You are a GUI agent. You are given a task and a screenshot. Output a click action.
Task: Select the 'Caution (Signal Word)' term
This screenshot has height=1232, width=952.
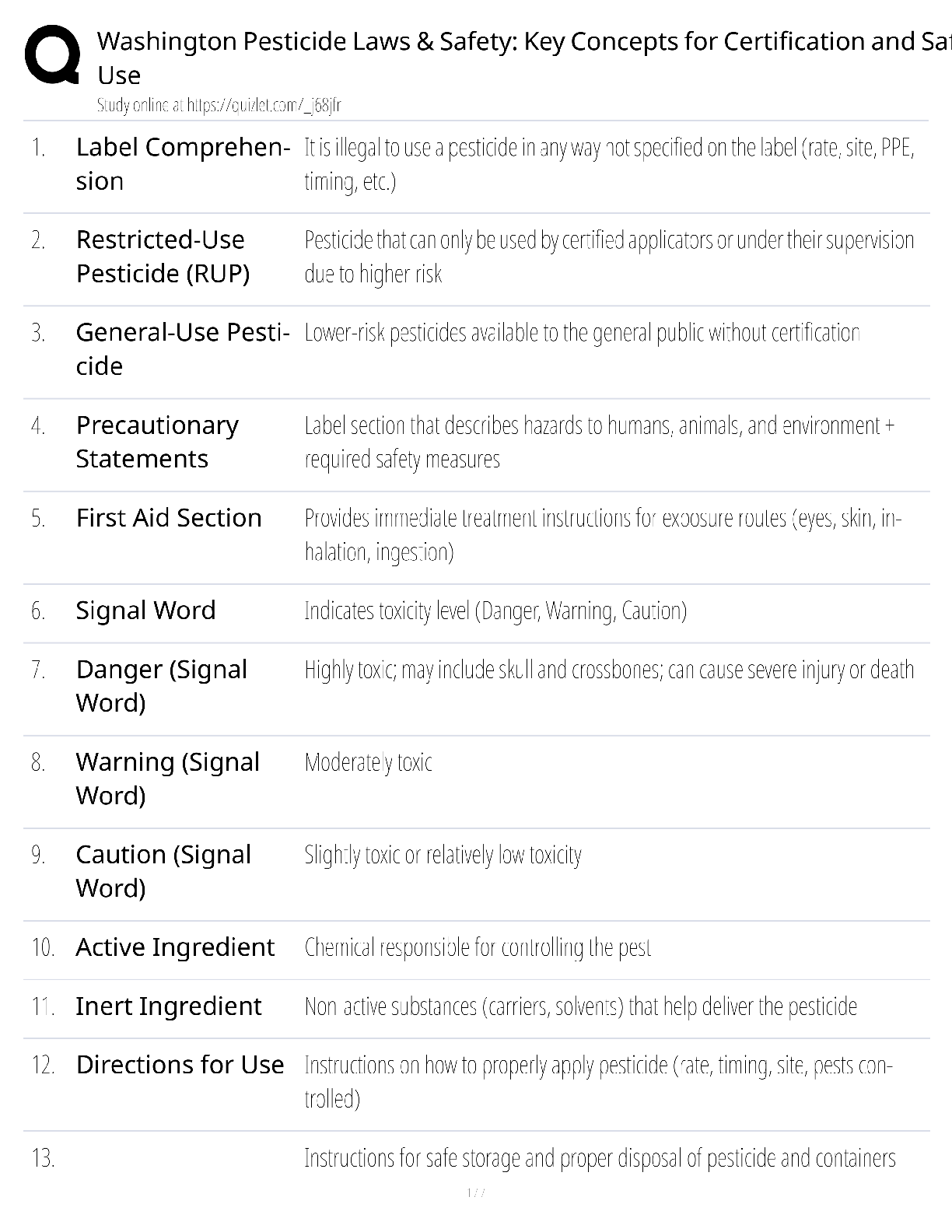[163, 871]
